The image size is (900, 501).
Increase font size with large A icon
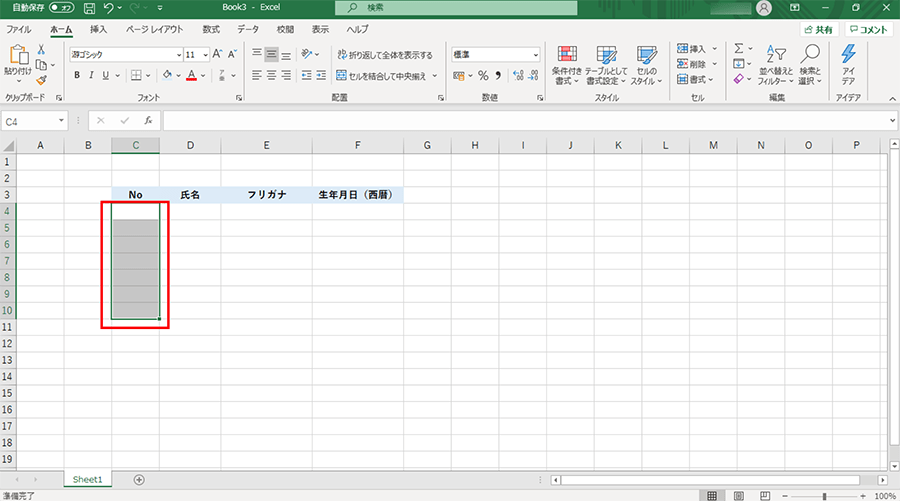[x=218, y=55]
